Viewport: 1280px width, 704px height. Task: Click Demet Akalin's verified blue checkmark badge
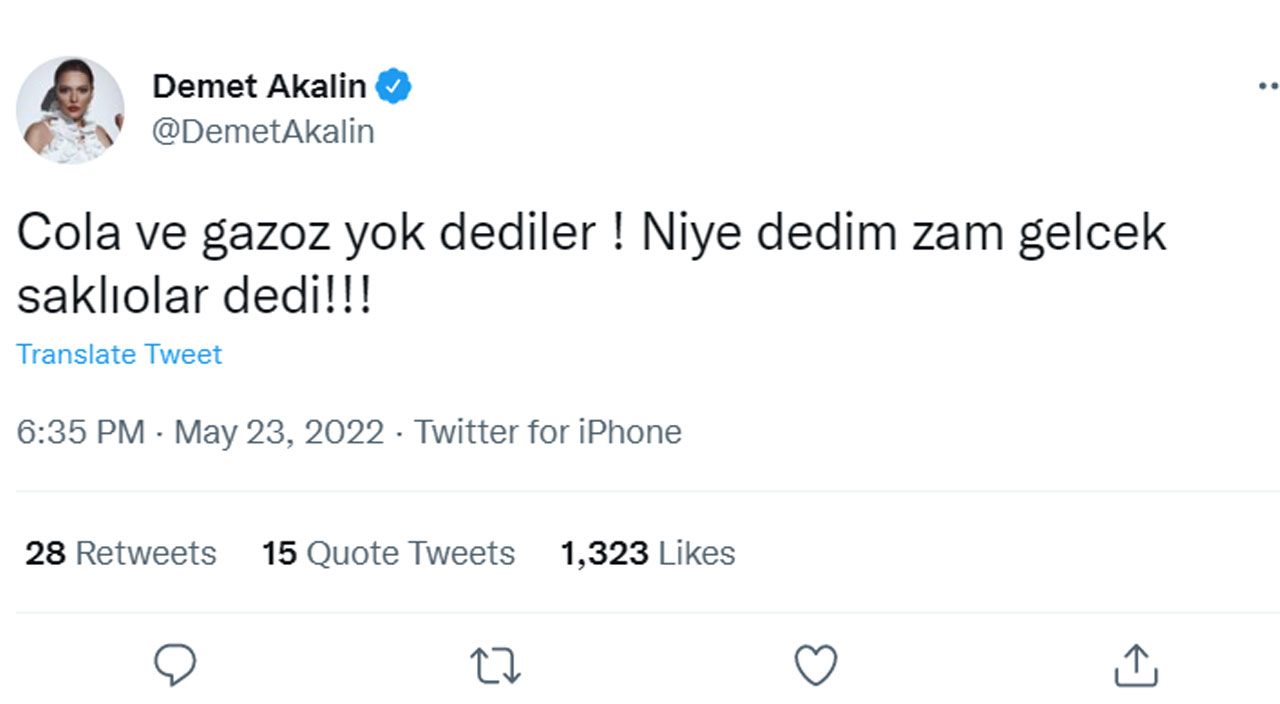point(394,86)
